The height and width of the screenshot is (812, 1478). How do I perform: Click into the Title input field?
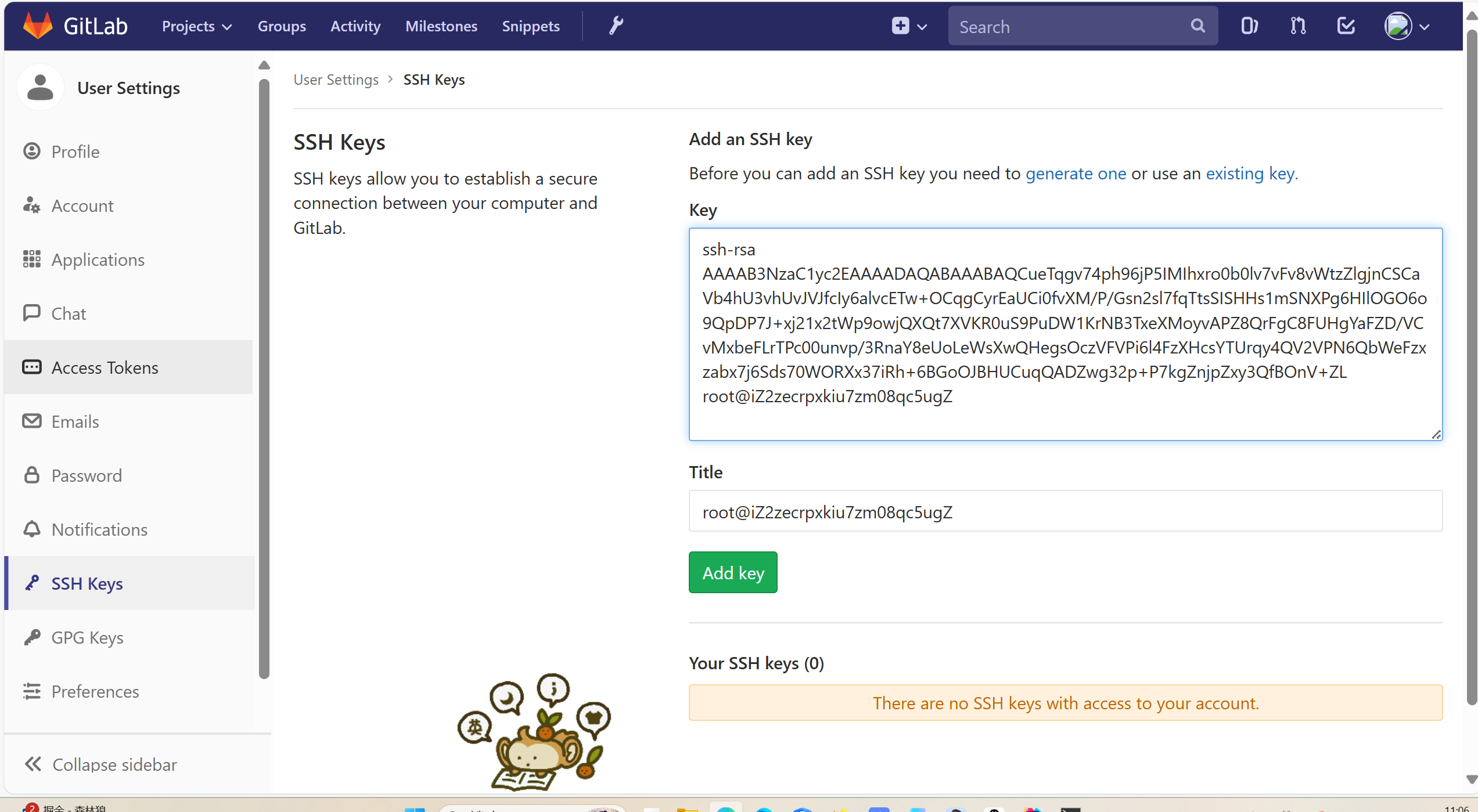tap(1065, 511)
